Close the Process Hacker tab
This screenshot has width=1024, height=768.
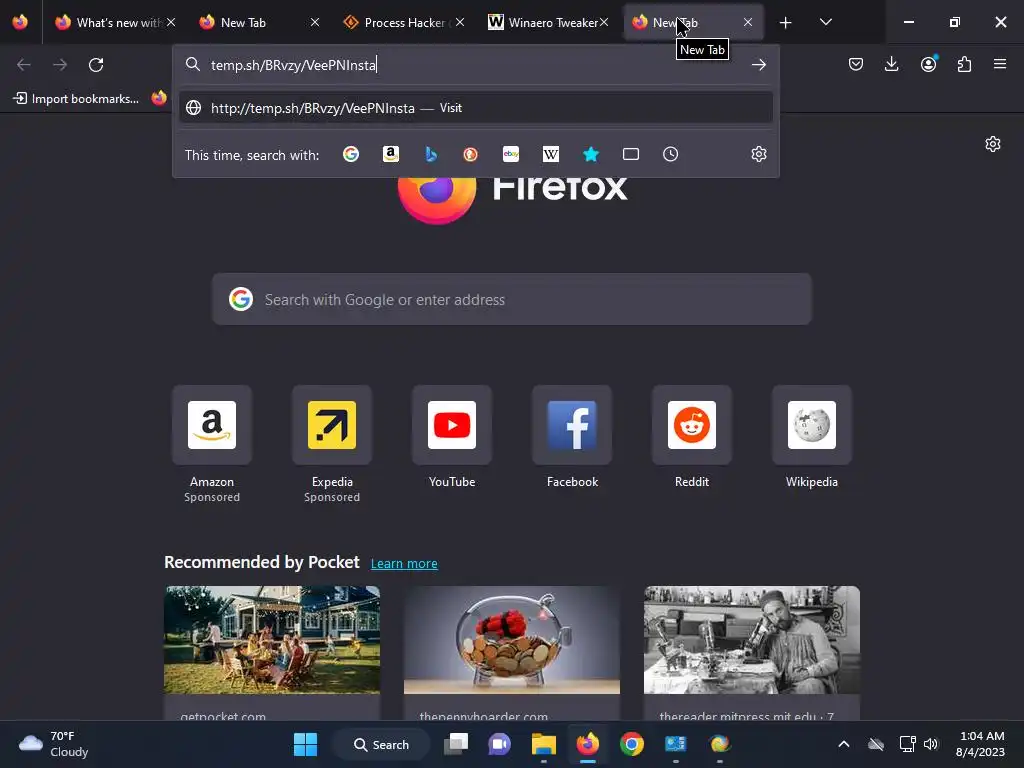coord(460,22)
